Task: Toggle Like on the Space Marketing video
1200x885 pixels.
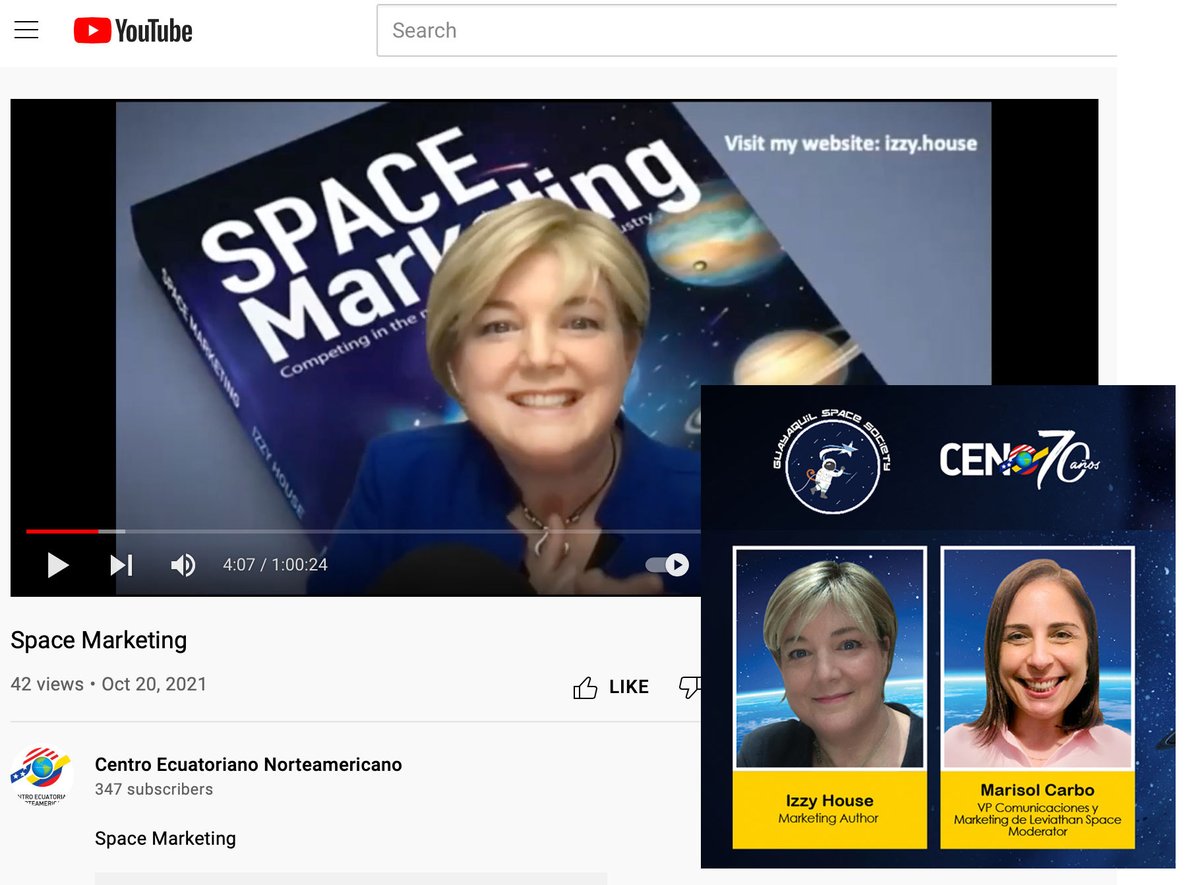Action: click(610, 687)
